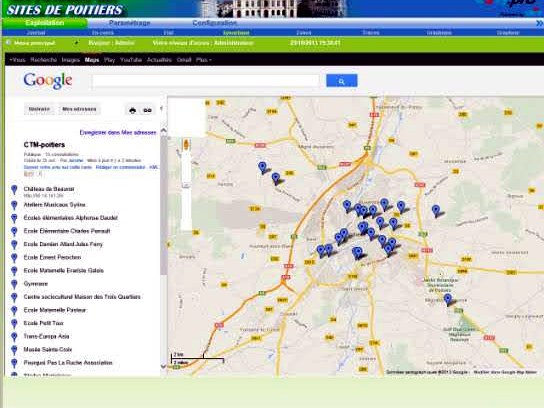Click the isolated map marker on far east side
This screenshot has width=544, height=408.
436,210
